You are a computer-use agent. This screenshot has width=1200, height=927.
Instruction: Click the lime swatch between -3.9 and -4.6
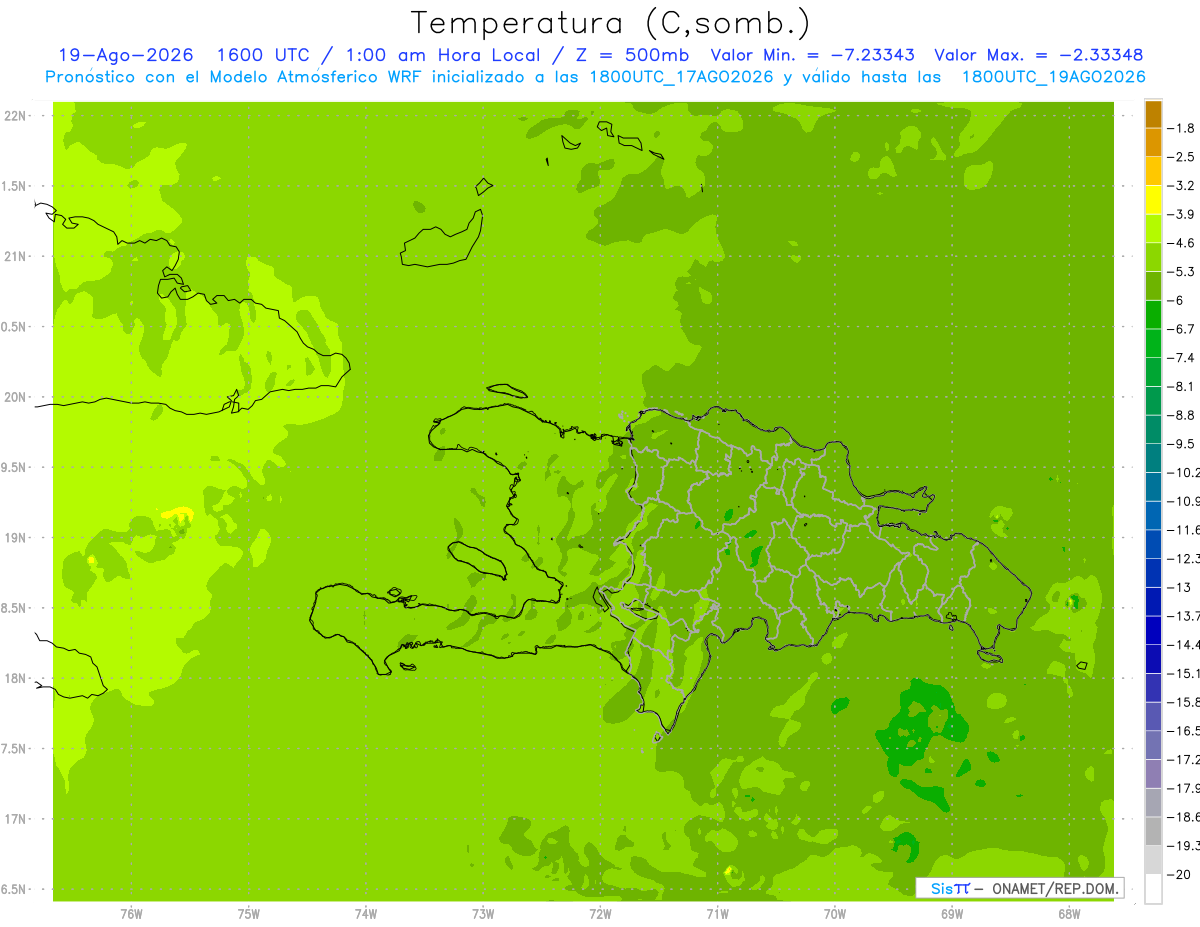(1153, 229)
